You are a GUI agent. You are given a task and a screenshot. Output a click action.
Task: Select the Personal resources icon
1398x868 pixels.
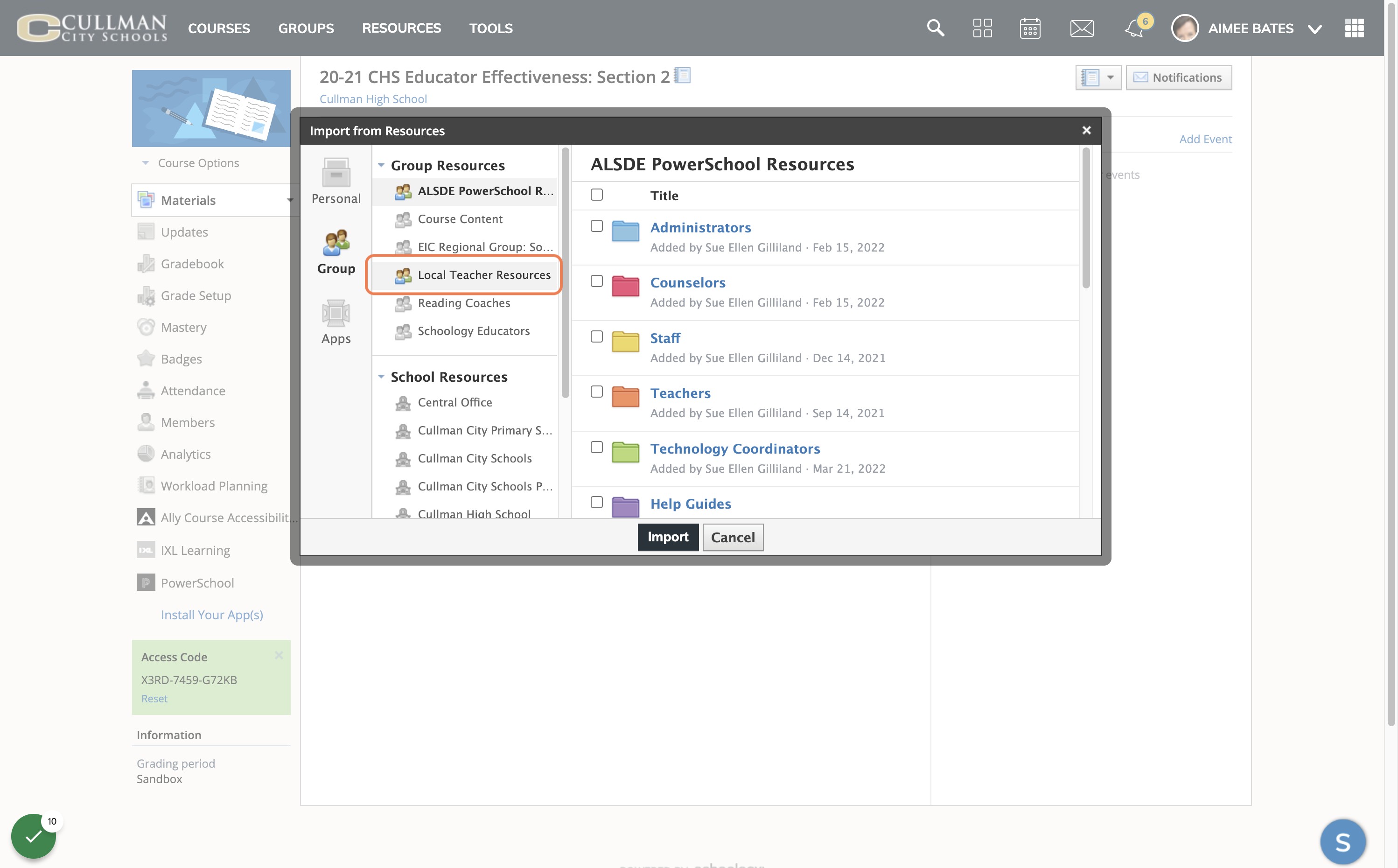(336, 172)
